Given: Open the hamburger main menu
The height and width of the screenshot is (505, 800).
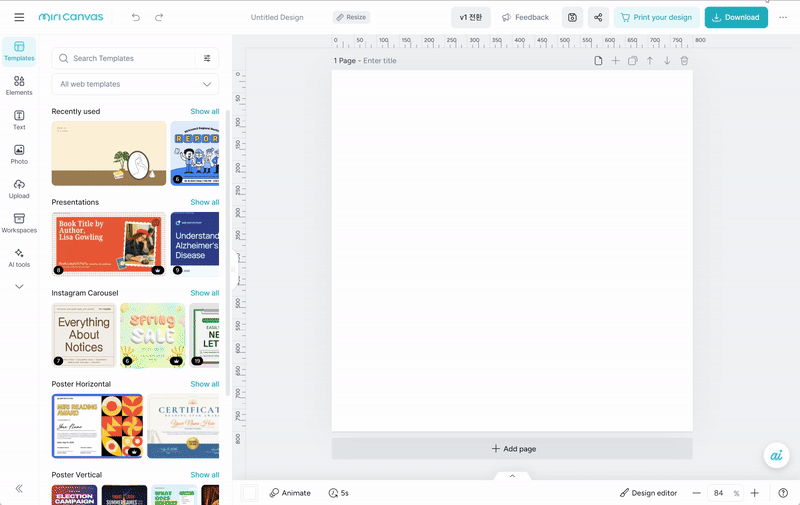Looking at the screenshot, I should point(19,17).
